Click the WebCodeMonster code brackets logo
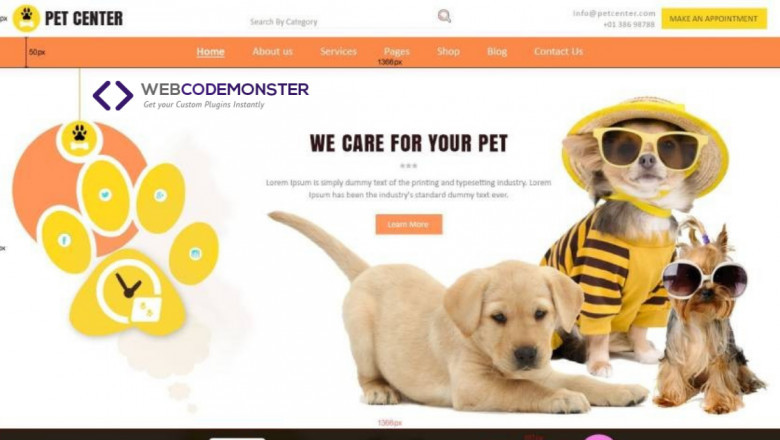The width and height of the screenshot is (780, 440). [x=113, y=95]
